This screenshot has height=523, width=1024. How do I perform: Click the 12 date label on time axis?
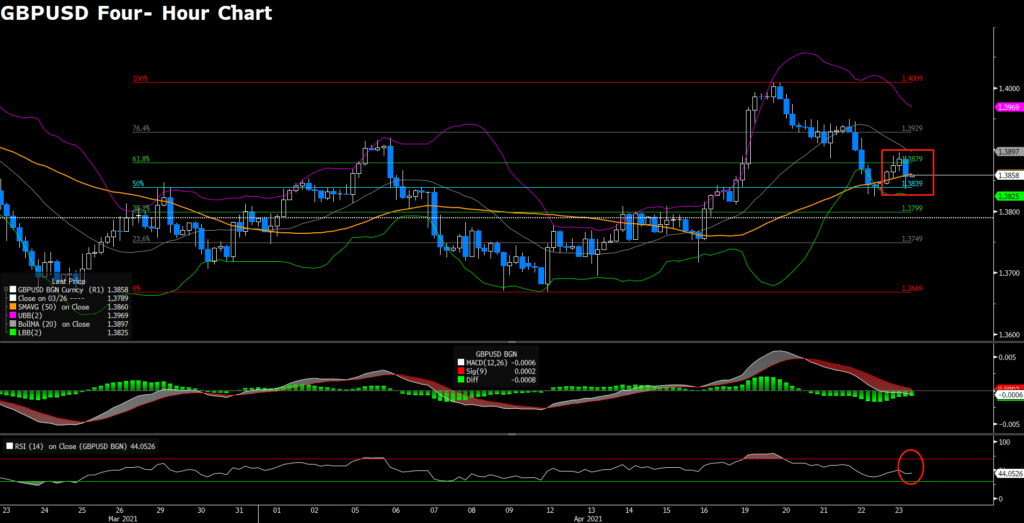click(550, 509)
